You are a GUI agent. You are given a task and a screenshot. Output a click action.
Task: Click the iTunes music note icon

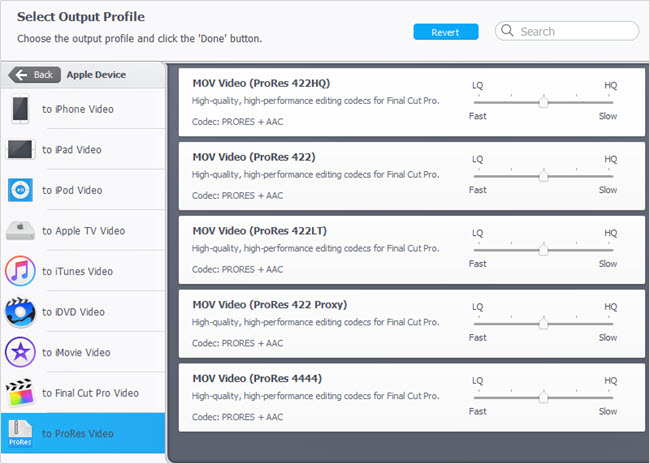[x=20, y=271]
